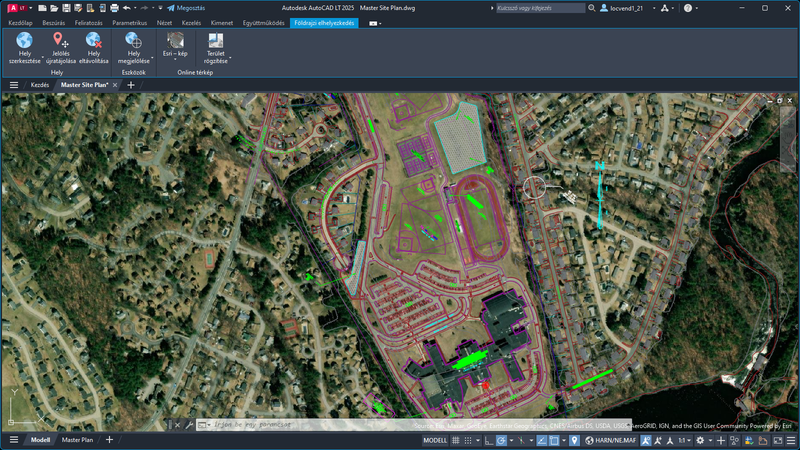Click the Open file folder icon
Screen dimensions: 800x450
pos(54,8)
